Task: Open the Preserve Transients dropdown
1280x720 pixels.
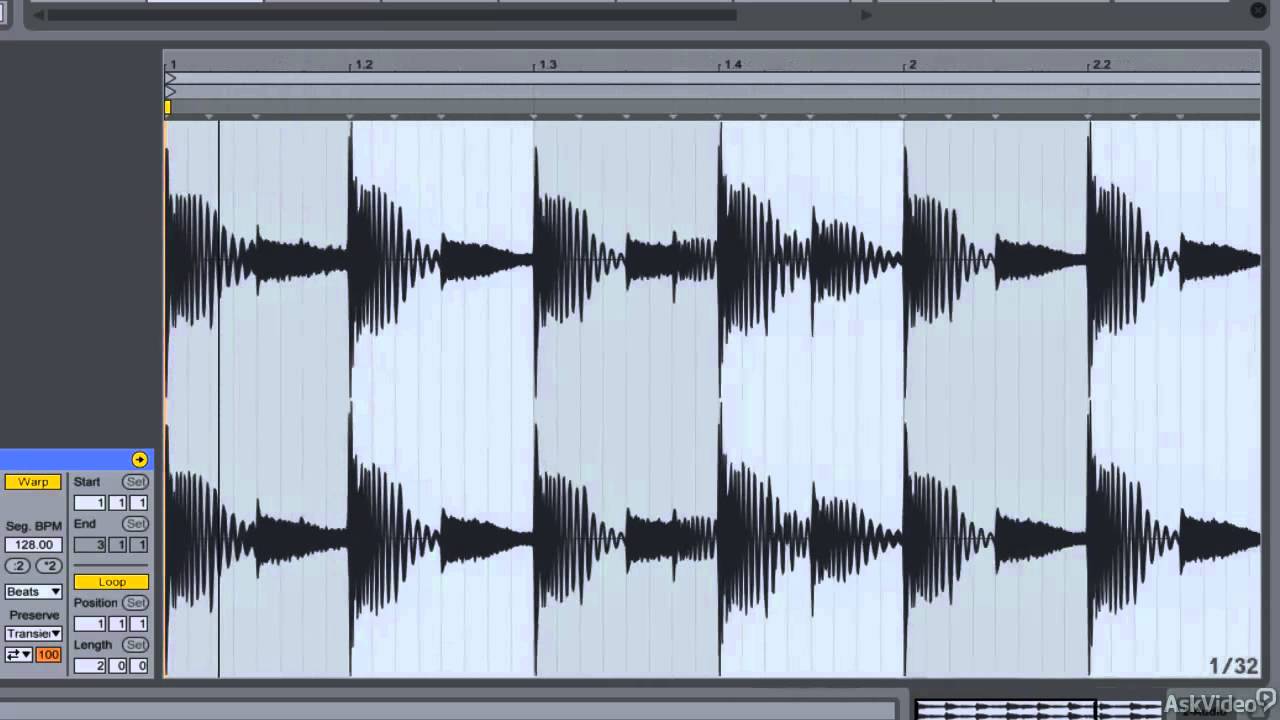Action: [33, 634]
